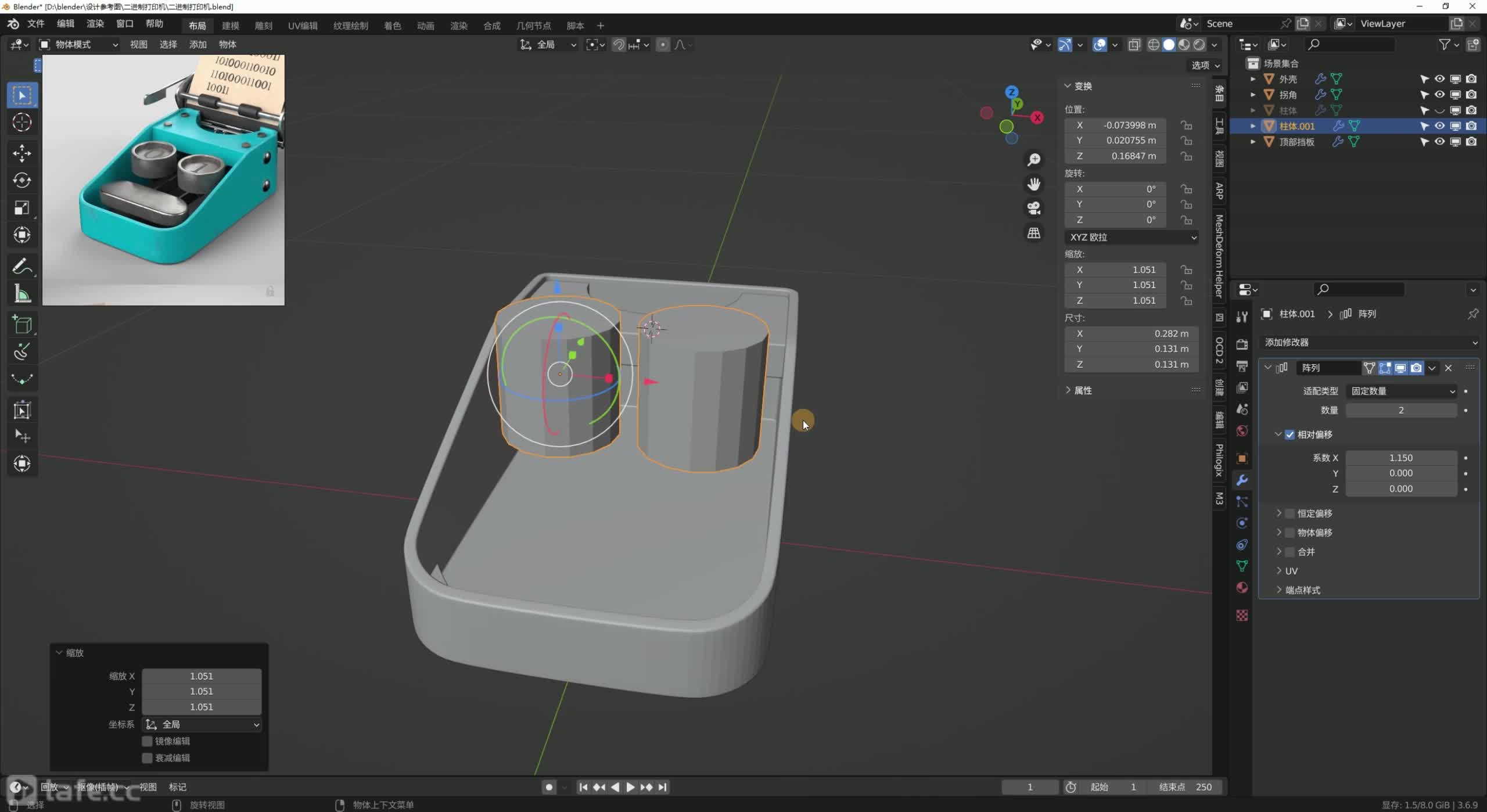Select the Move tool in toolbar
This screenshot has width=1487, height=812.
tap(22, 153)
